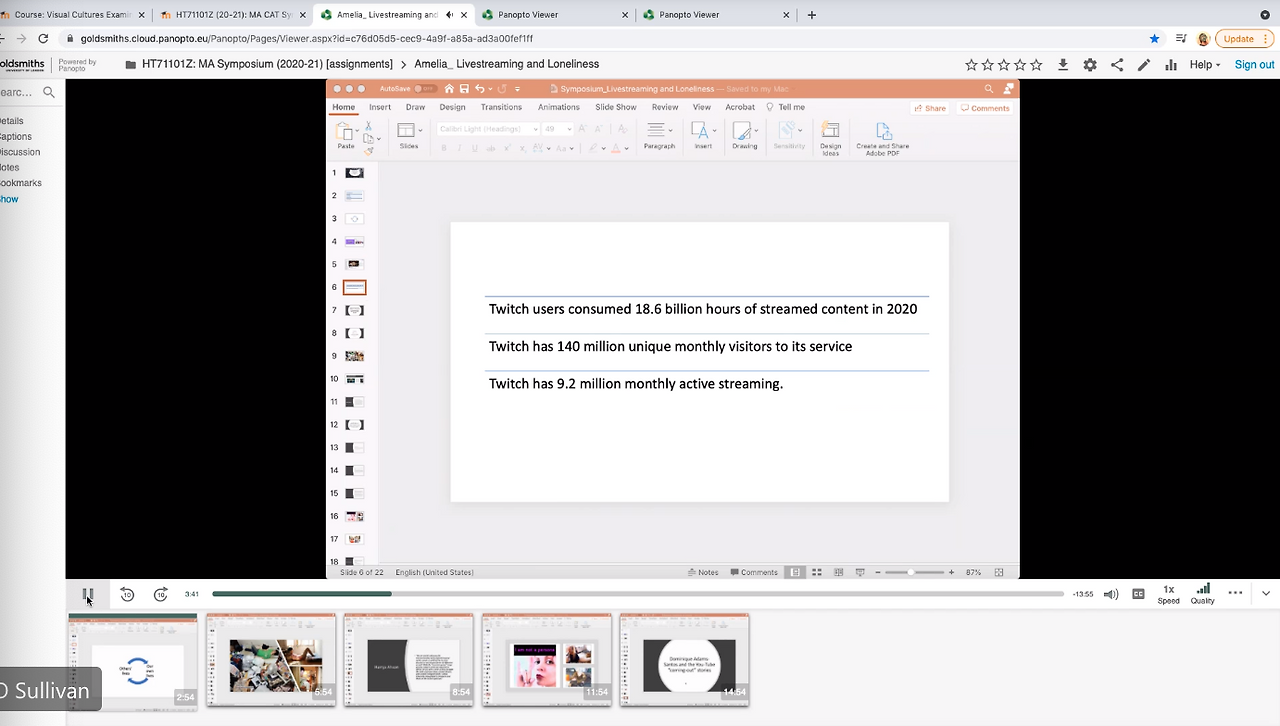Image resolution: width=1280 pixels, height=726 pixels.
Task: Open a new browser tab
Action: click(x=811, y=15)
